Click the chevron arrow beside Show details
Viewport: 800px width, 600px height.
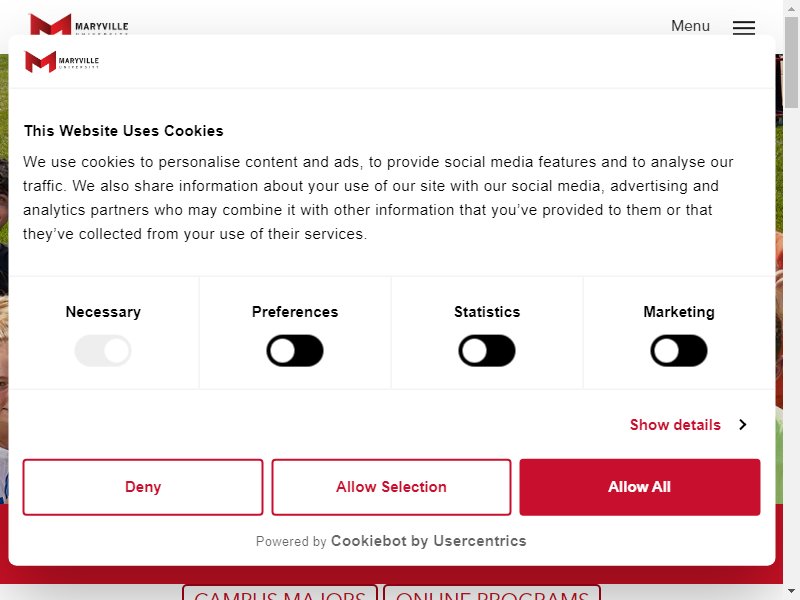point(743,424)
